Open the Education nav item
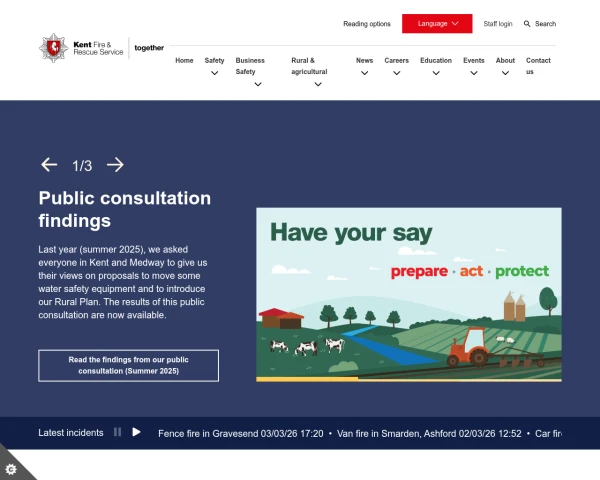The image size is (600, 480). 436,60
